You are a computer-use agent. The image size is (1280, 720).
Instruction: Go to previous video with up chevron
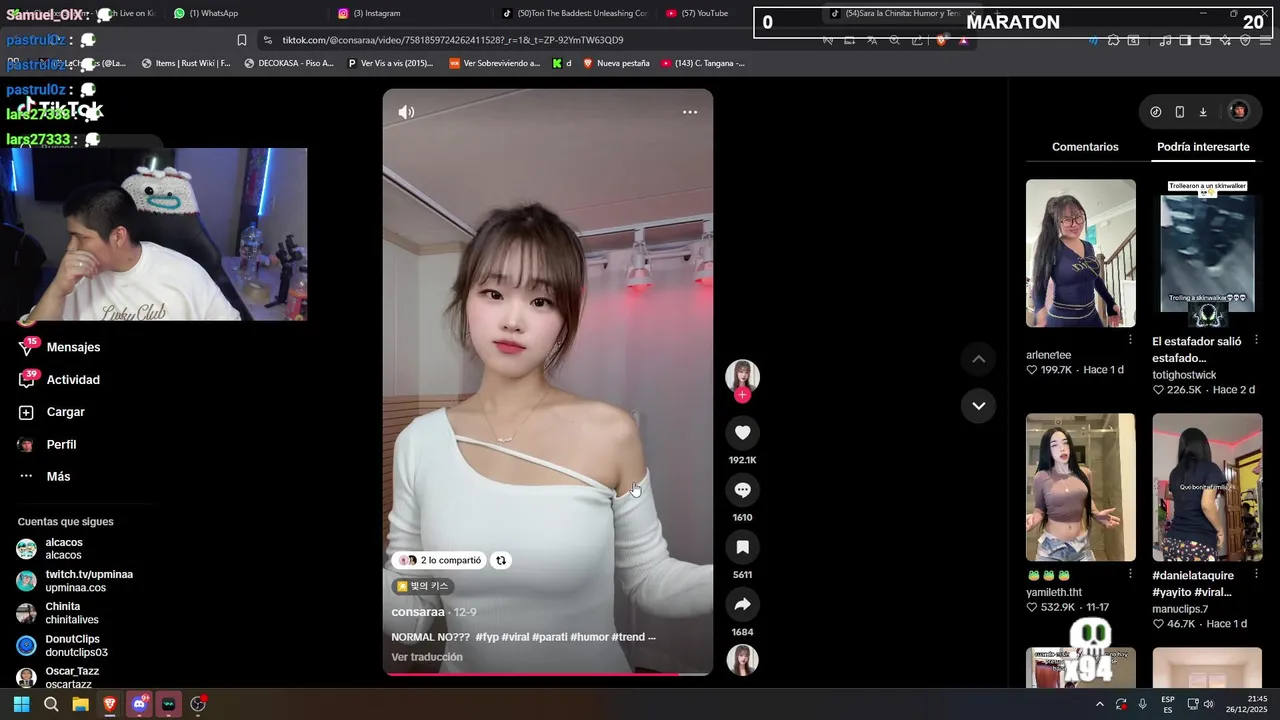[x=979, y=359]
